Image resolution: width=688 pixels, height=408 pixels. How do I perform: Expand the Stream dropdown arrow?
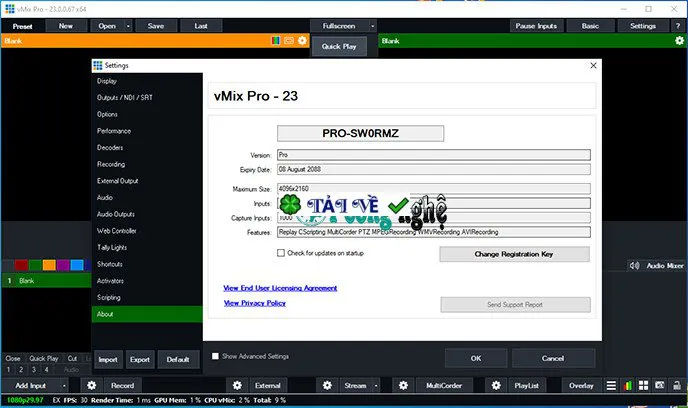coord(376,386)
